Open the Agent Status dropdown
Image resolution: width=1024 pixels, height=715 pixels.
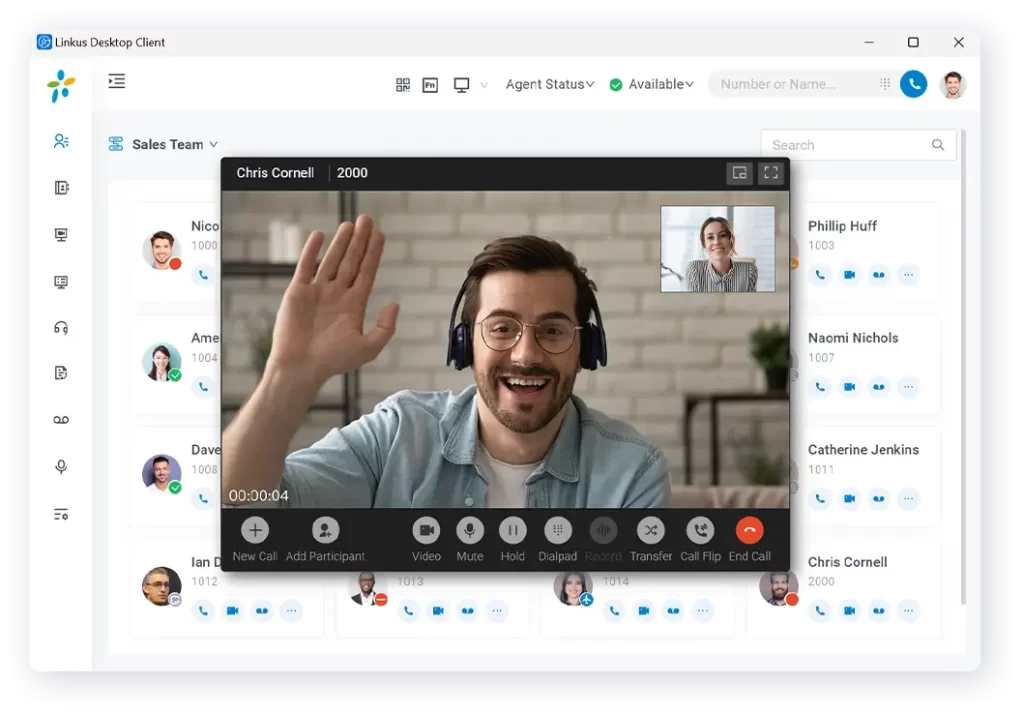tap(549, 85)
